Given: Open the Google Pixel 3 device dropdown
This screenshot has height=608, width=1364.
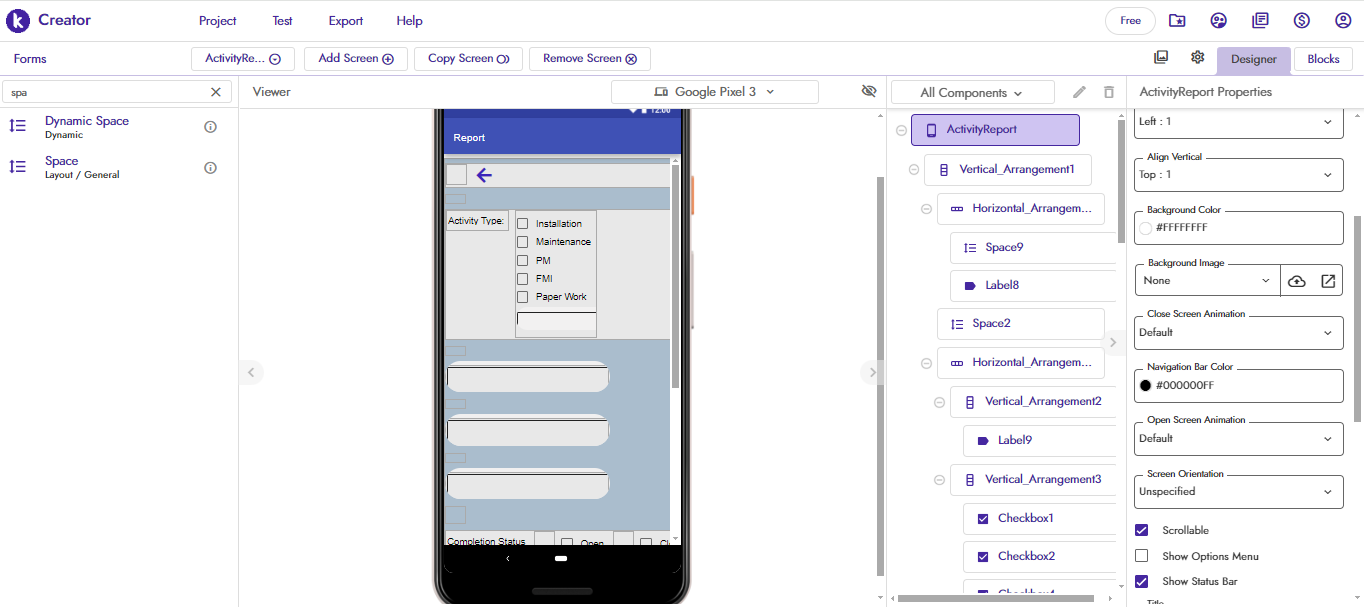Looking at the screenshot, I should point(714,92).
